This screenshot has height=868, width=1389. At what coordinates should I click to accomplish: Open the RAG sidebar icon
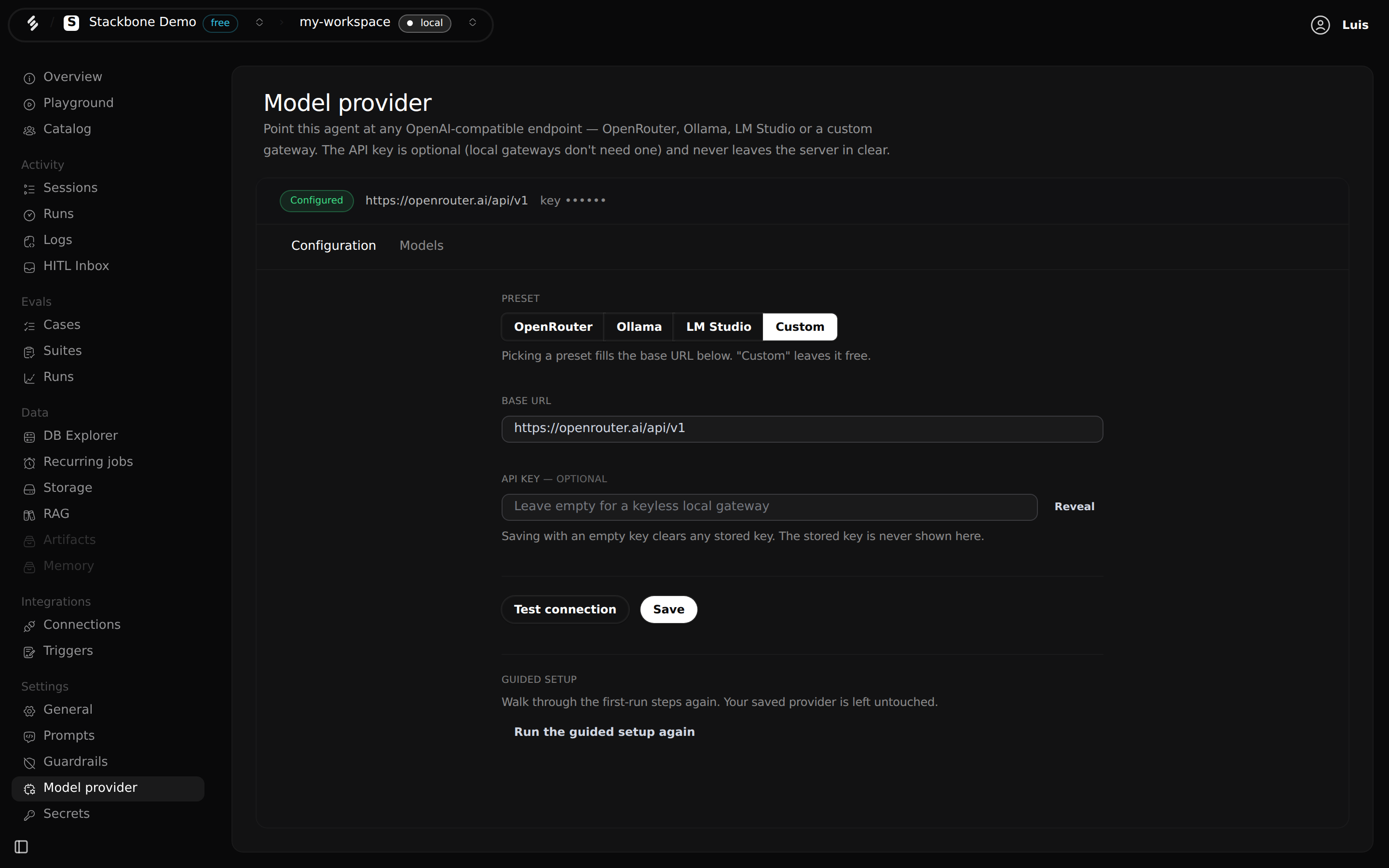pos(29,515)
